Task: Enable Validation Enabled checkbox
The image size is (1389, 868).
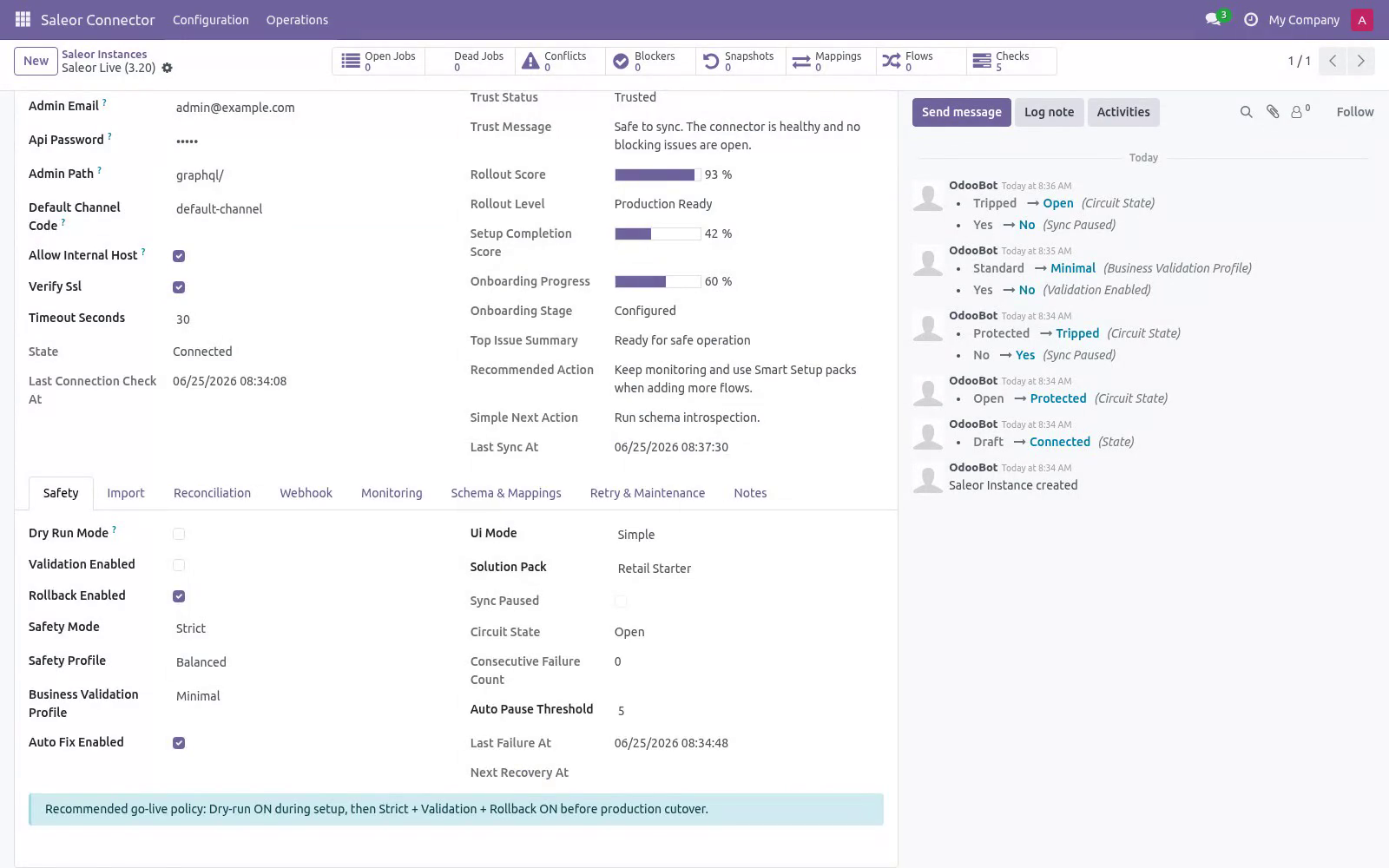Action: [179, 565]
